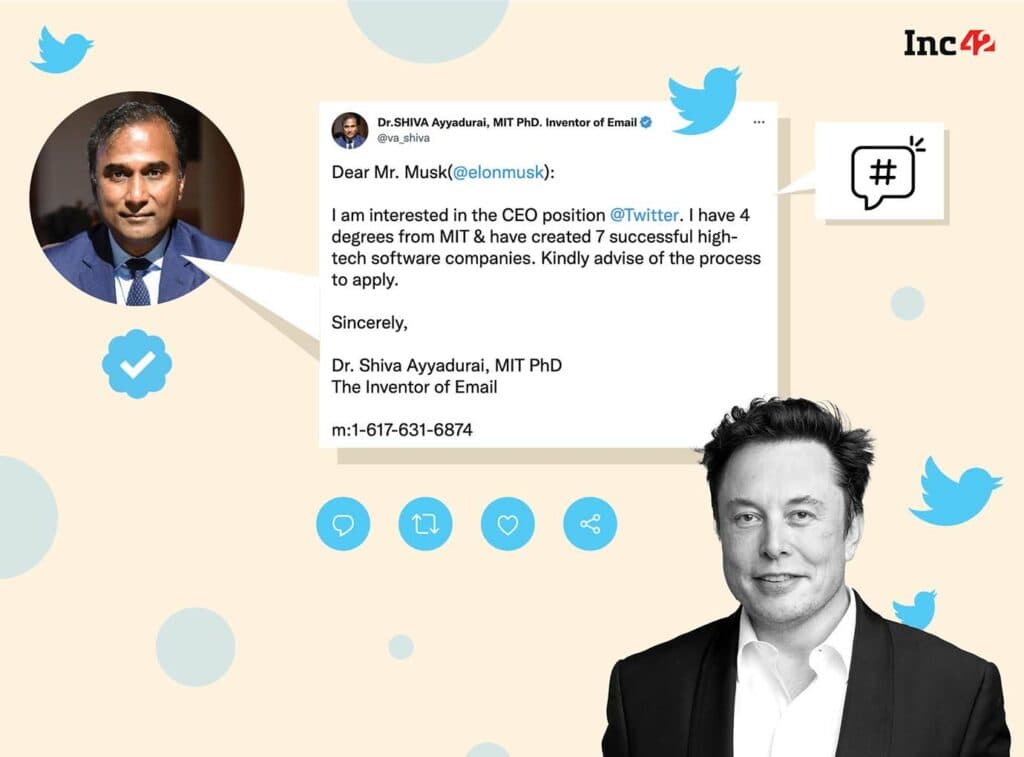Click the reply speech bubble icon
This screenshot has height=757, width=1024.
pos(343,524)
